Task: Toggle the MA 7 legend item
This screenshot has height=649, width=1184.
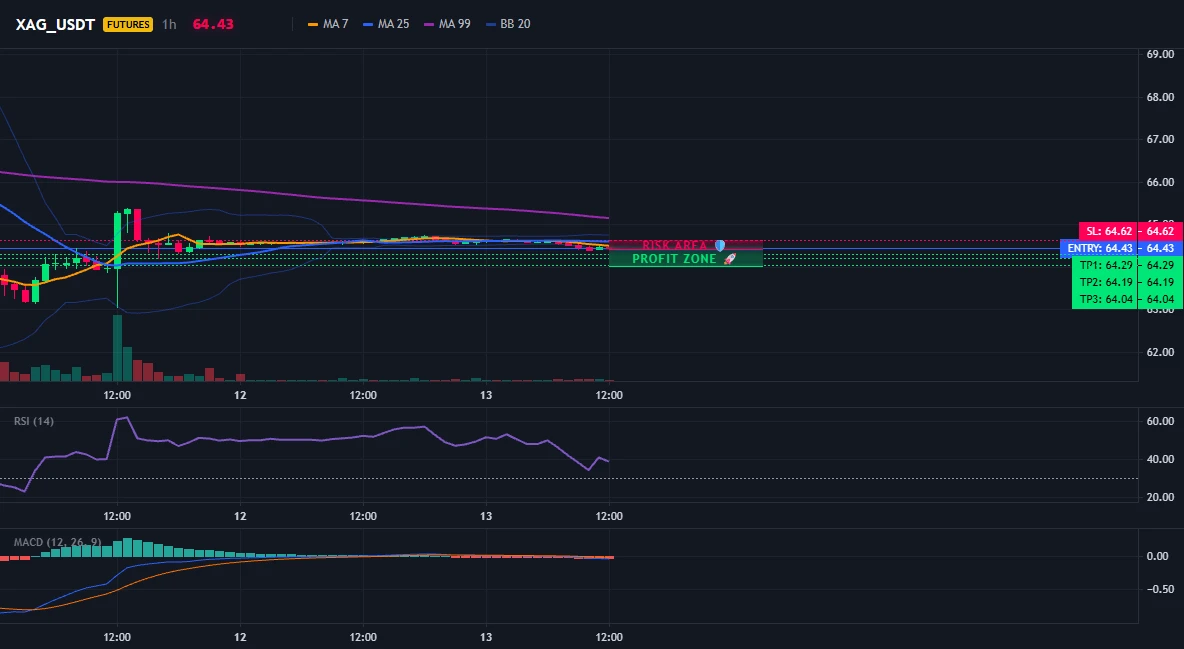Action: pyautogui.click(x=328, y=24)
